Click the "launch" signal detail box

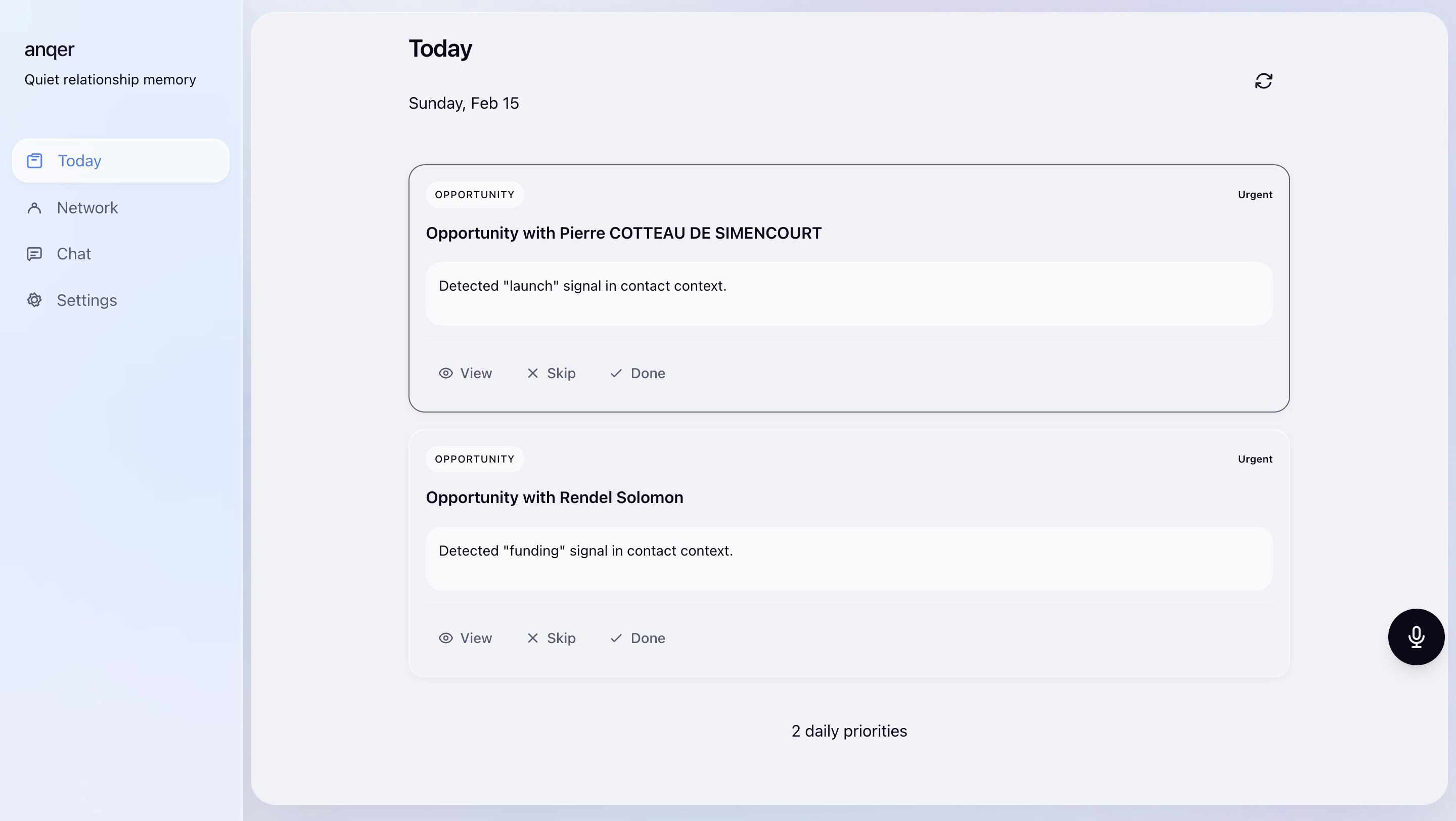pyautogui.click(x=848, y=293)
